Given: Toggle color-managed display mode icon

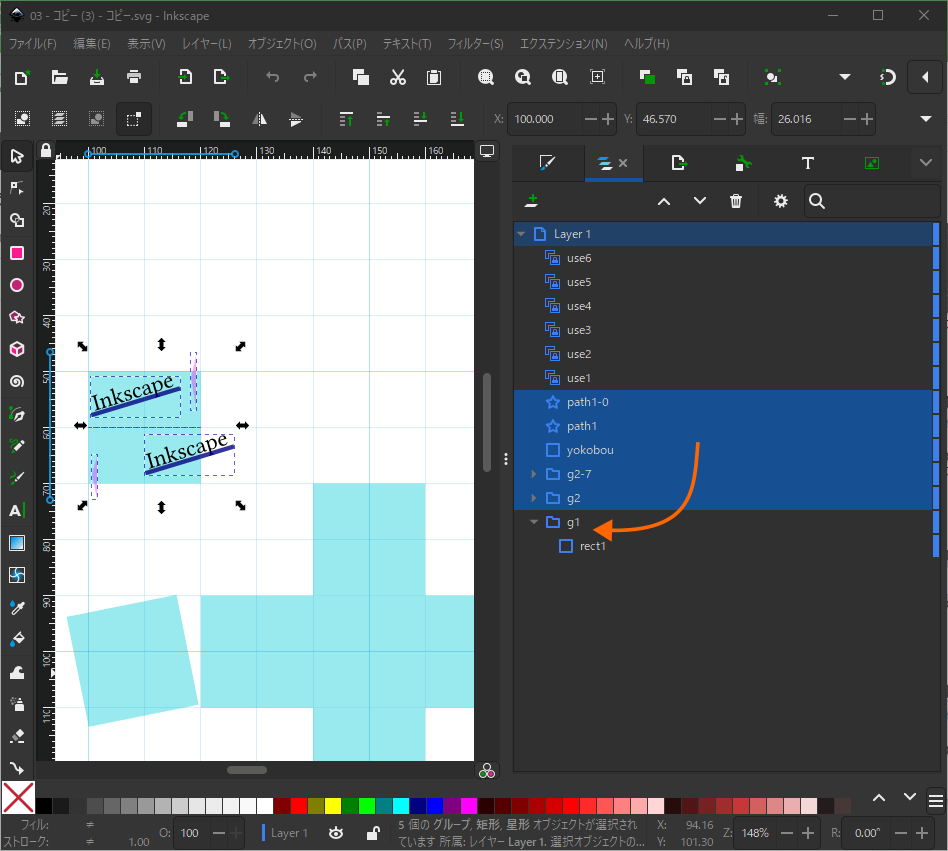Looking at the screenshot, I should tap(487, 771).
